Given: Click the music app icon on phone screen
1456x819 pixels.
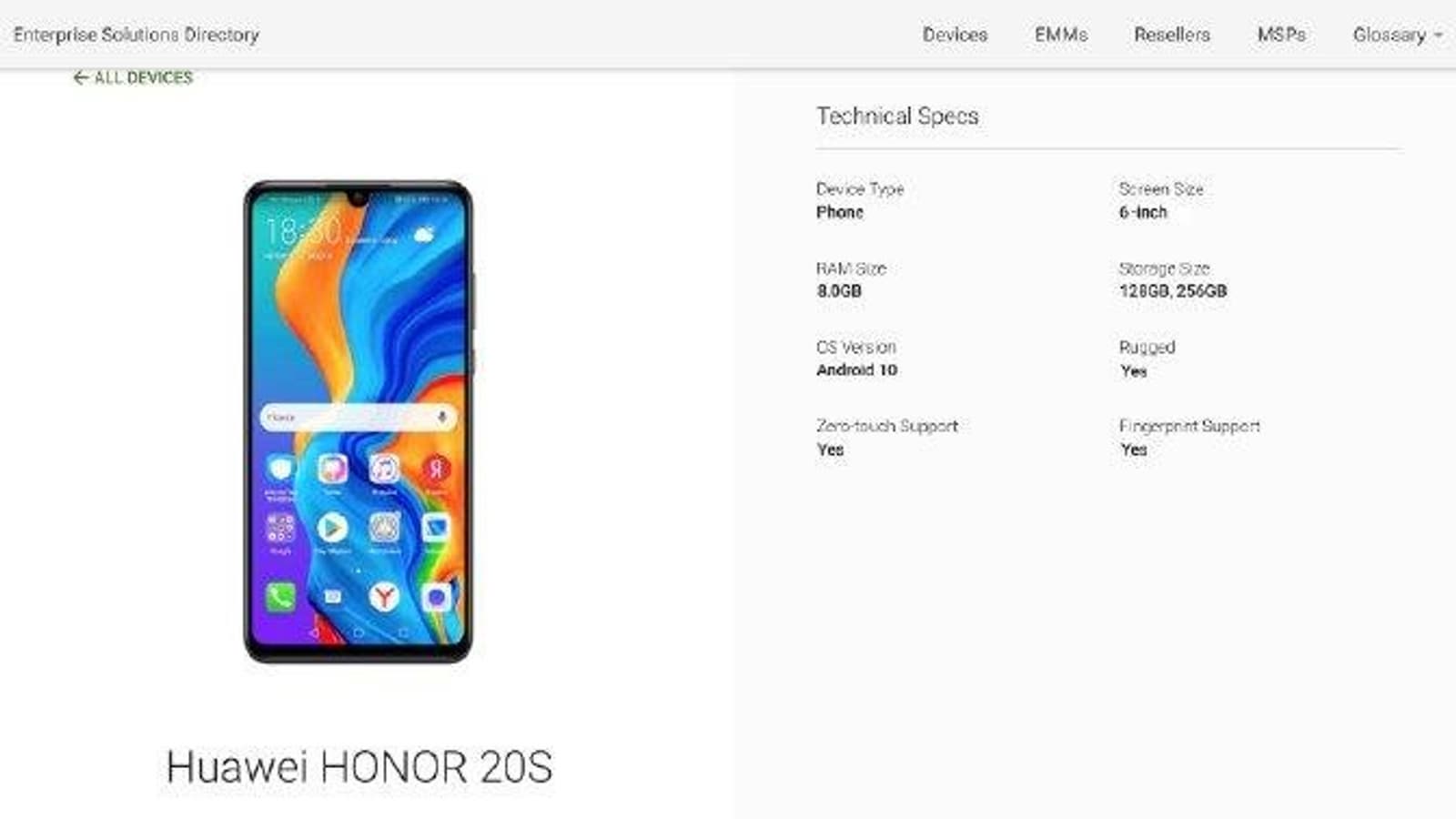Looking at the screenshot, I should pyautogui.click(x=384, y=469).
